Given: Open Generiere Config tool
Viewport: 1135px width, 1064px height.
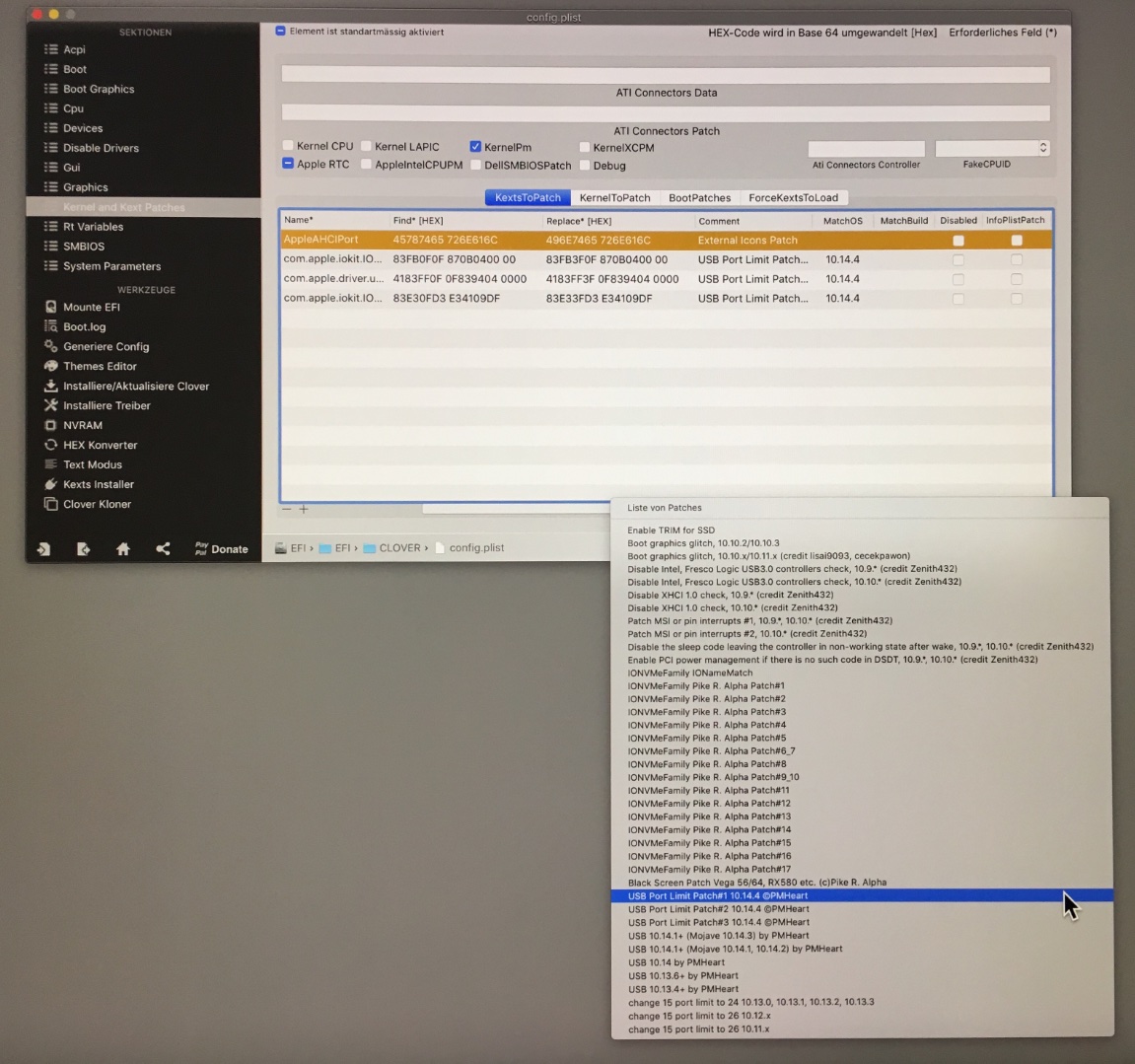Looking at the screenshot, I should pyautogui.click(x=106, y=347).
